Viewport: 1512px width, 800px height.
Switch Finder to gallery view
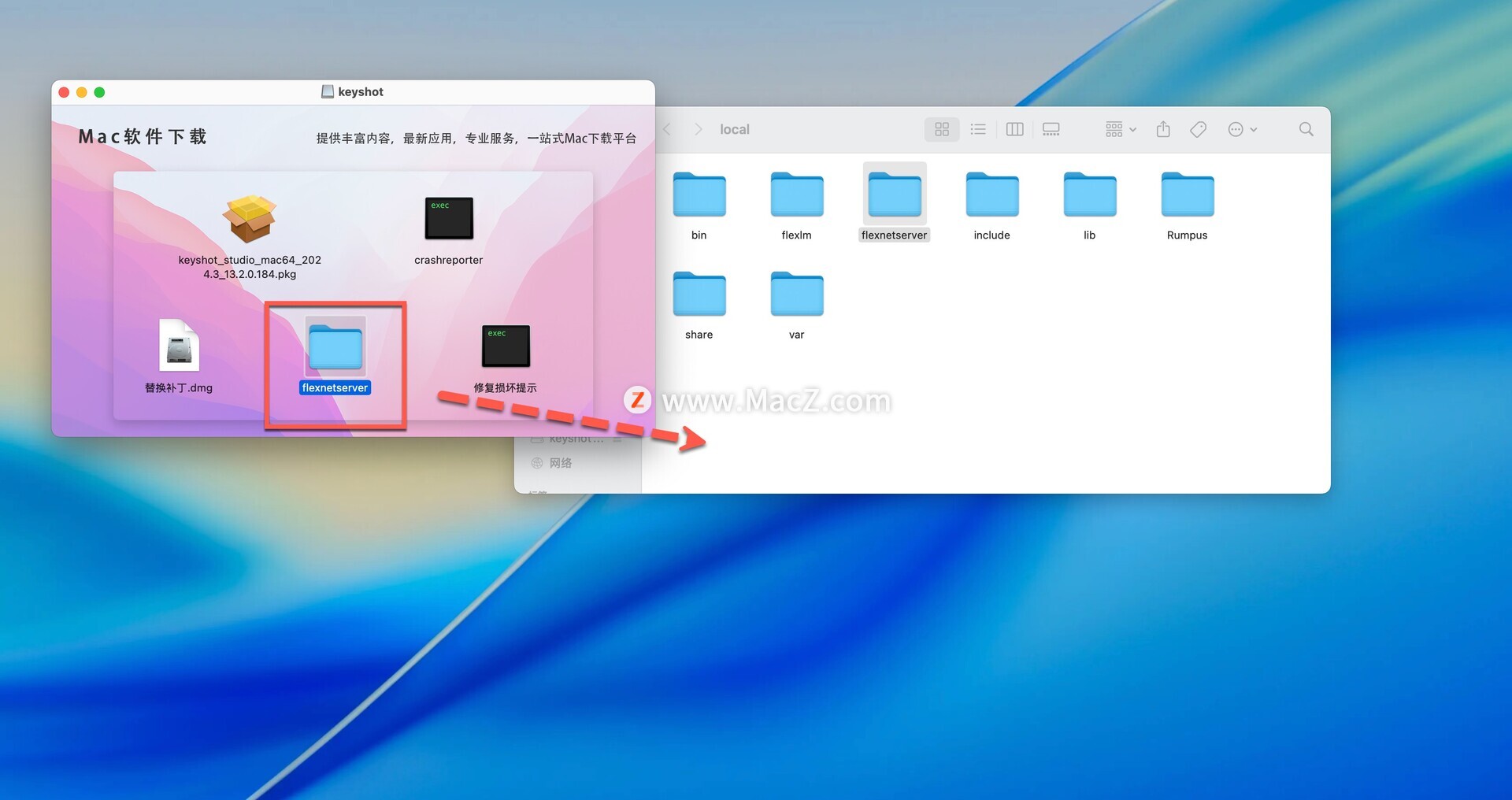pos(1051,129)
